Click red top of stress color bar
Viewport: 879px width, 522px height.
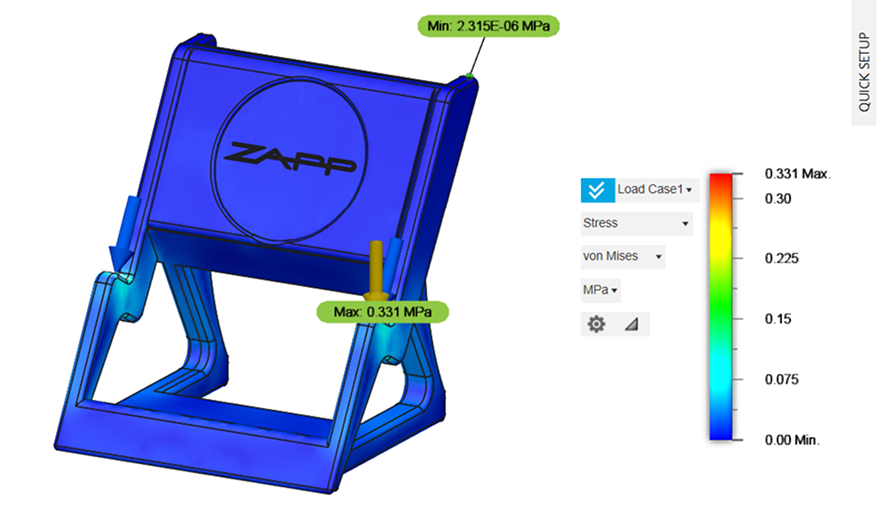pyautogui.click(x=722, y=180)
